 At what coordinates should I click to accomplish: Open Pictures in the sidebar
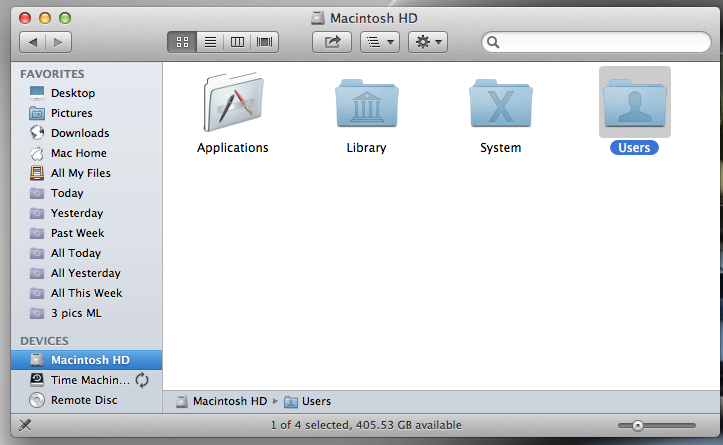87,113
